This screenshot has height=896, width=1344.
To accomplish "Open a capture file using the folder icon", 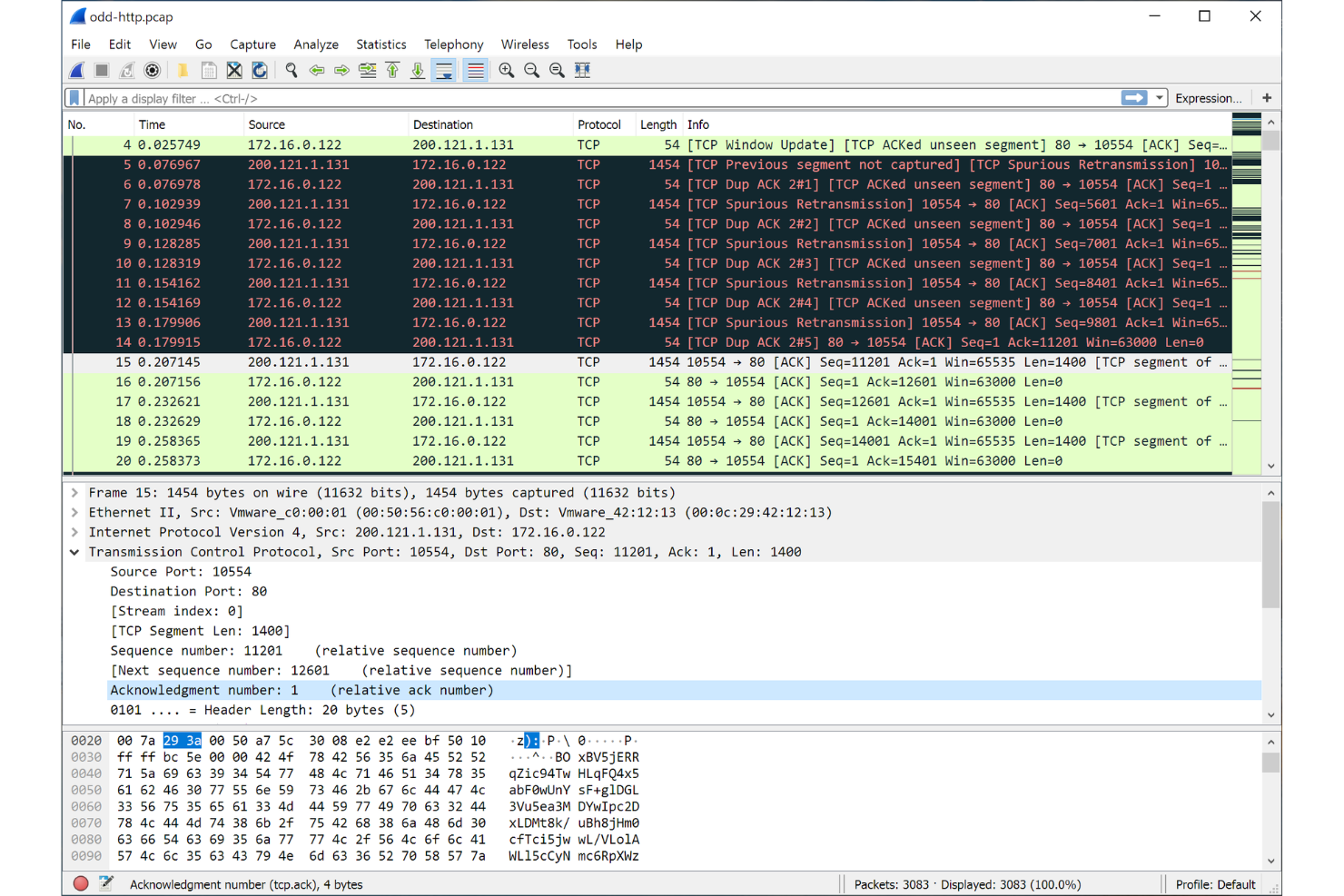I will pos(183,70).
